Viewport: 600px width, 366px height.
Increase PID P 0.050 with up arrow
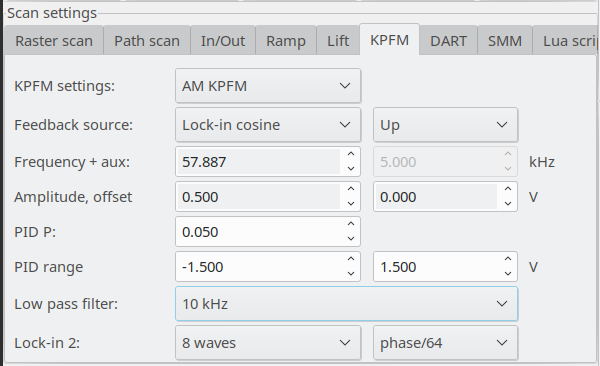(x=351, y=224)
